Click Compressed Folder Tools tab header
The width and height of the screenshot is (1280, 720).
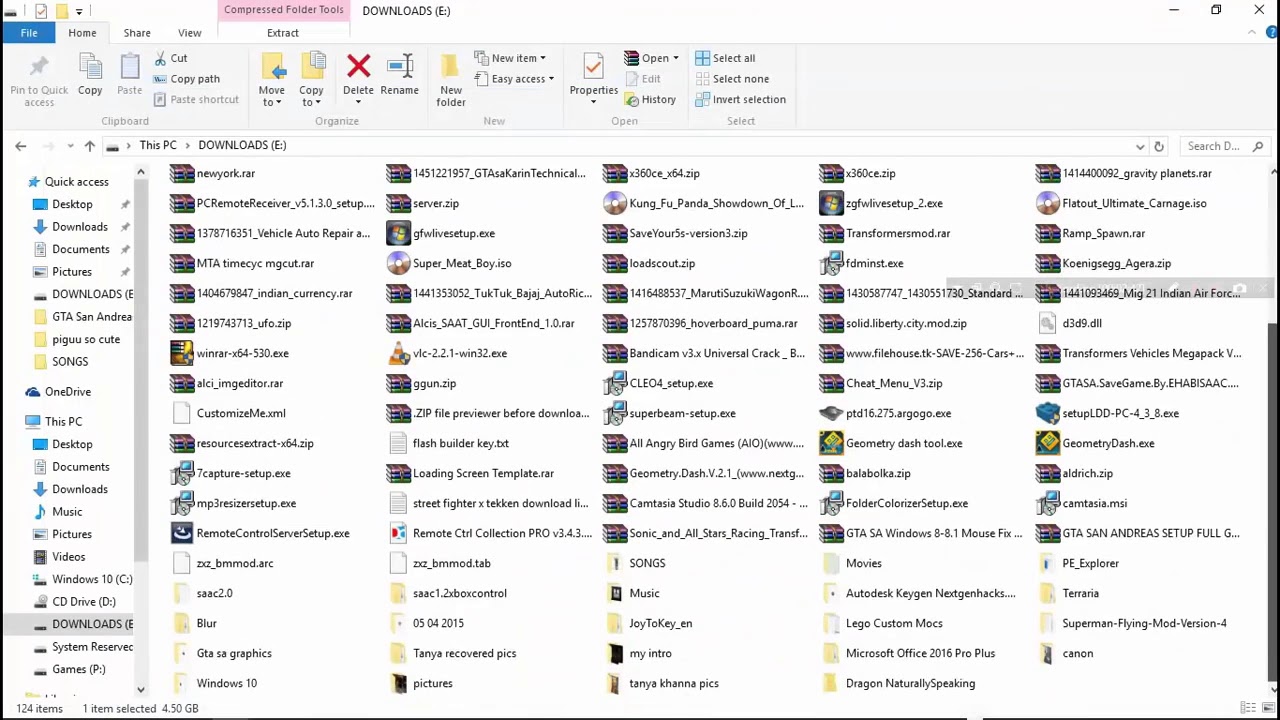tap(283, 10)
